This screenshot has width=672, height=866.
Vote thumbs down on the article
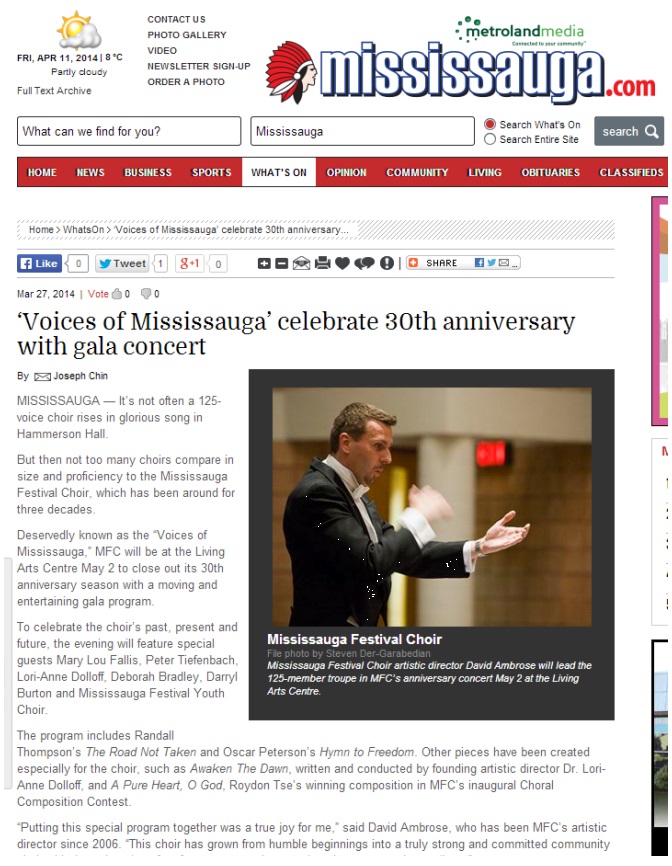pos(146,294)
